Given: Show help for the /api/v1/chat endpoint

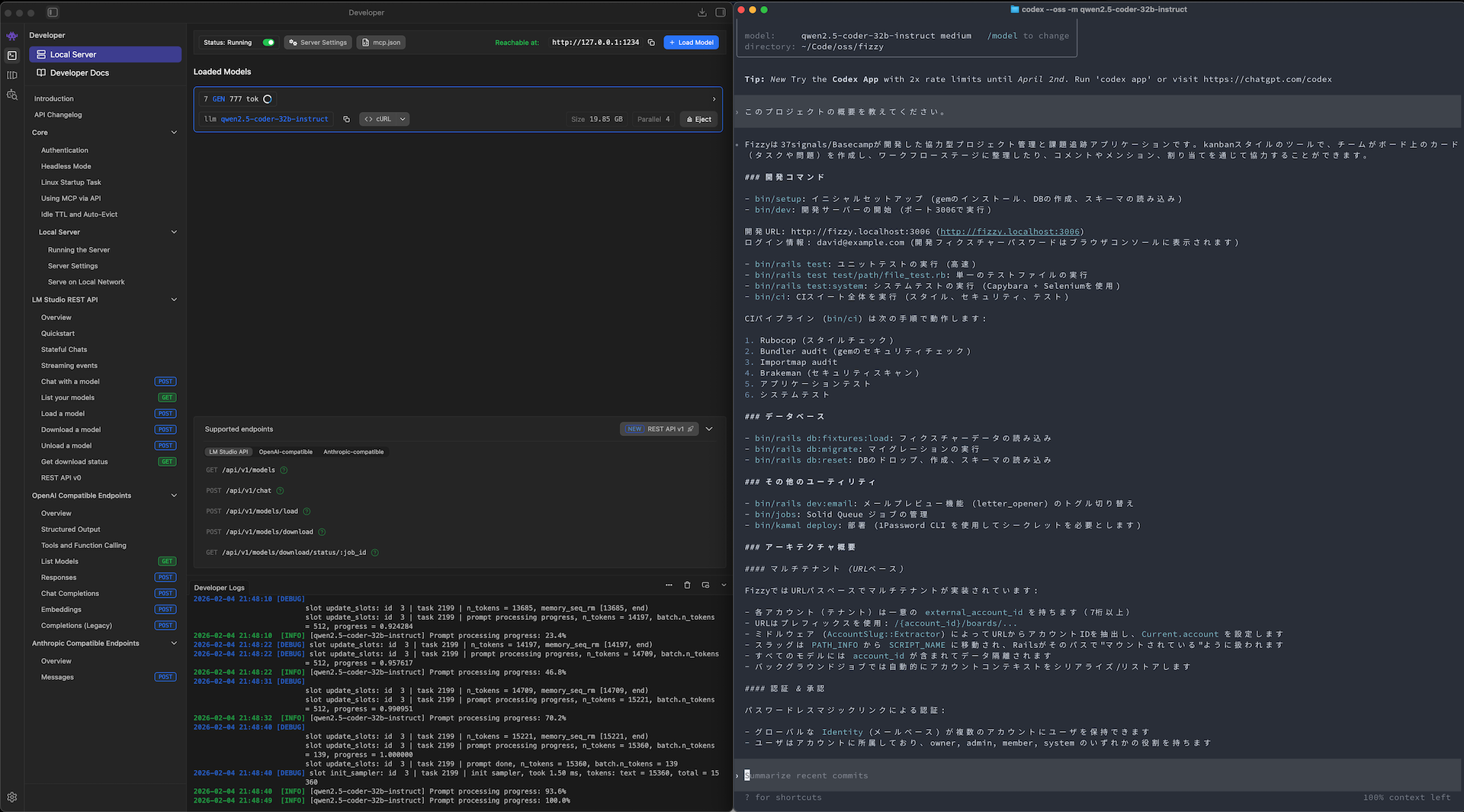Looking at the screenshot, I should (280, 491).
